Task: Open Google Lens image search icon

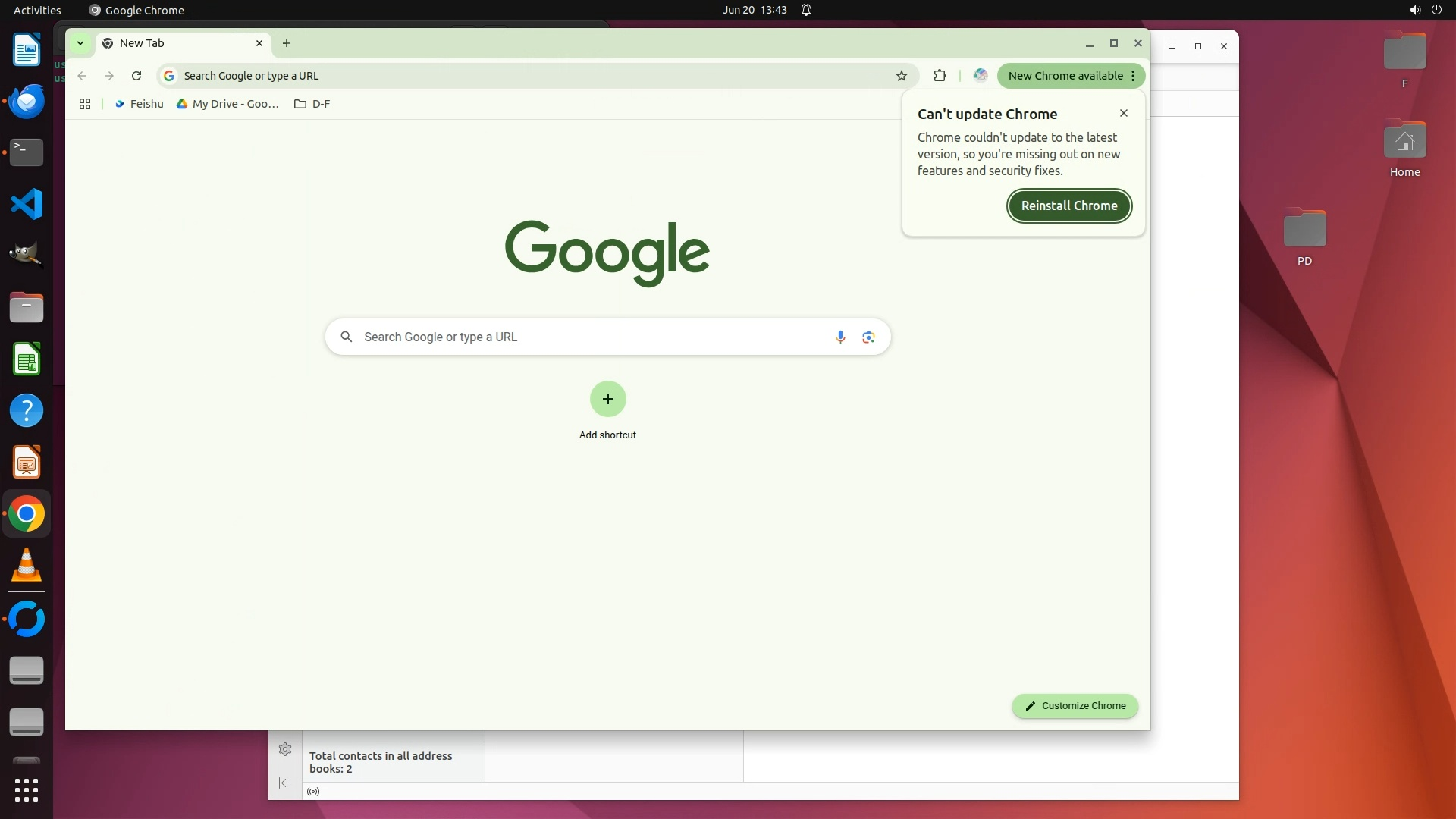Action: click(868, 337)
